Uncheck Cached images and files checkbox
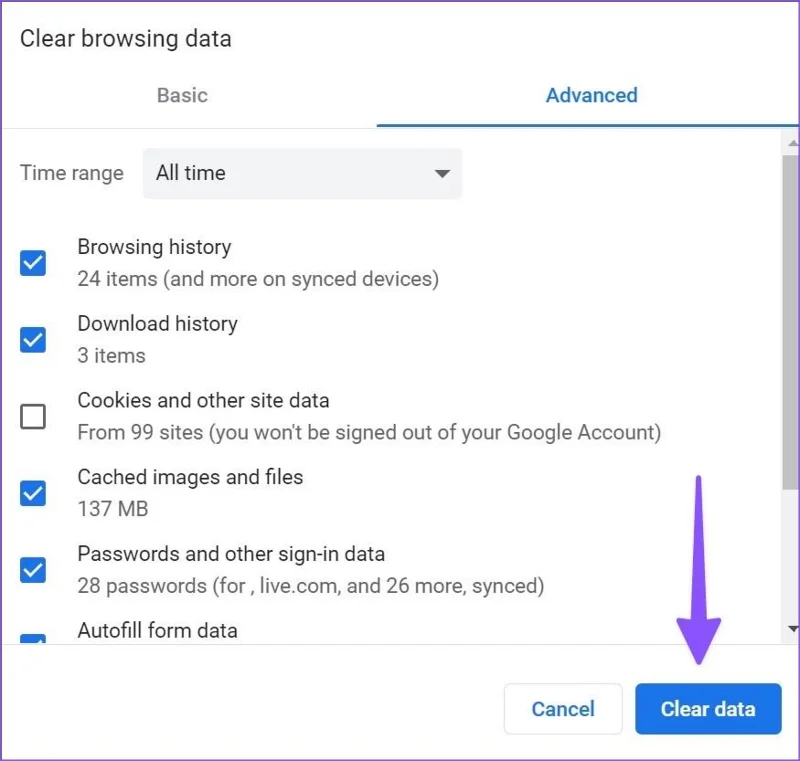Screen dimensions: 800x761 coord(33,493)
